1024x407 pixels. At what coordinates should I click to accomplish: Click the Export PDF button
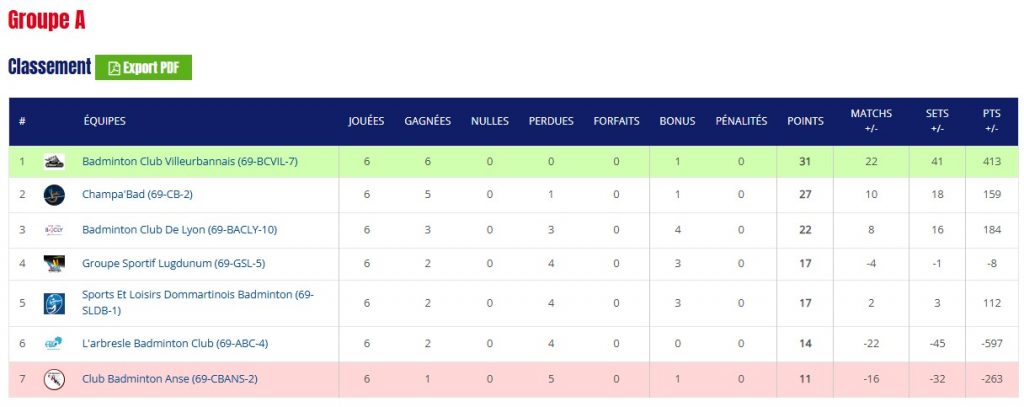click(x=143, y=68)
